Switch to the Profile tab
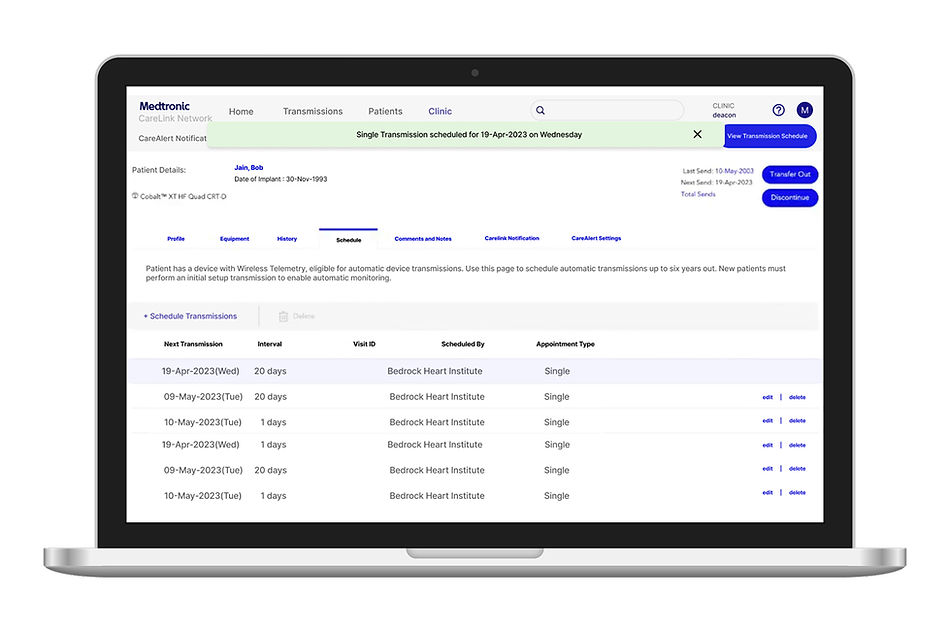This screenshot has height=631, width=950. pyautogui.click(x=176, y=239)
